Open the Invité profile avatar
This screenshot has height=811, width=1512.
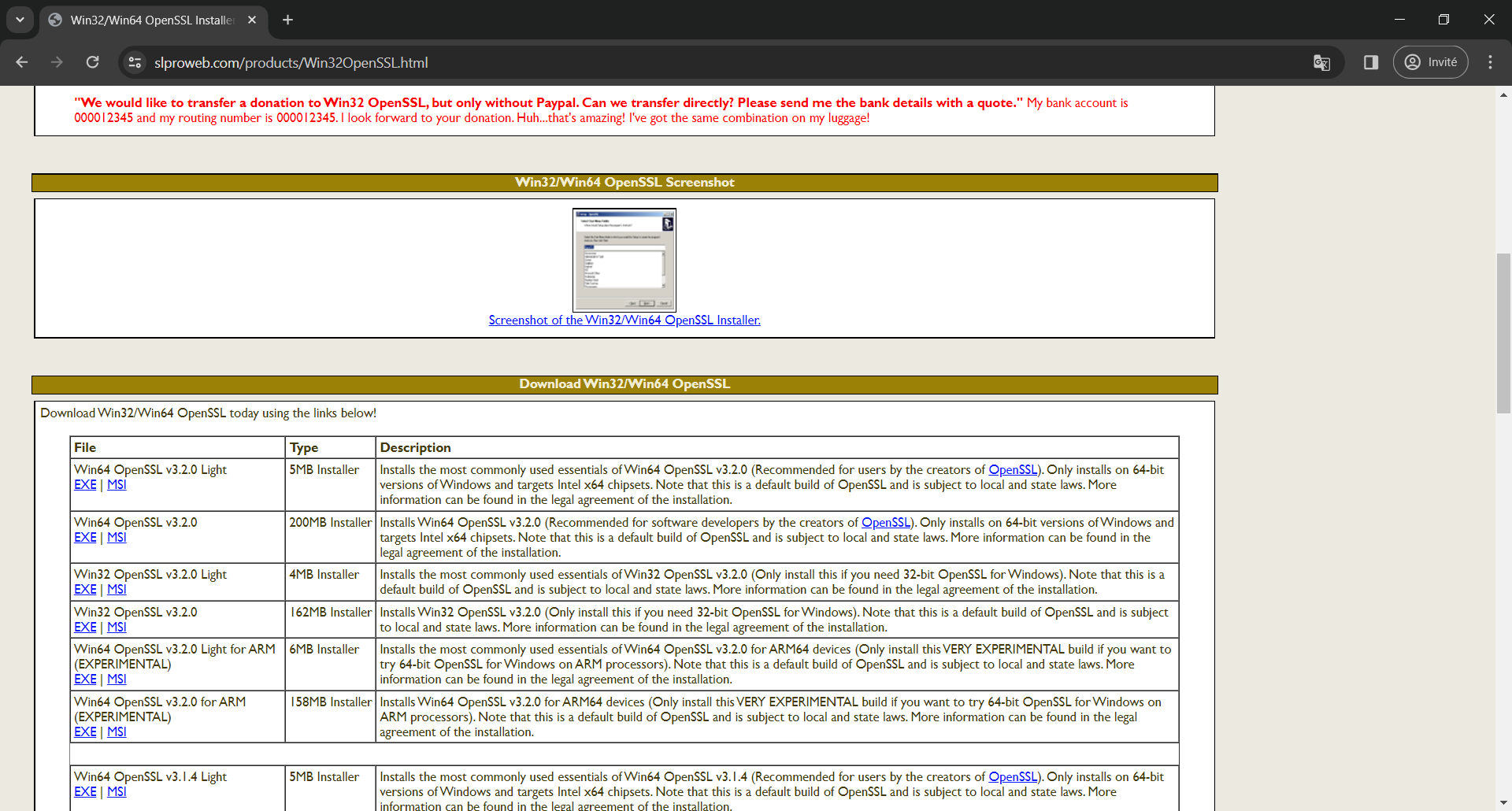point(1414,61)
